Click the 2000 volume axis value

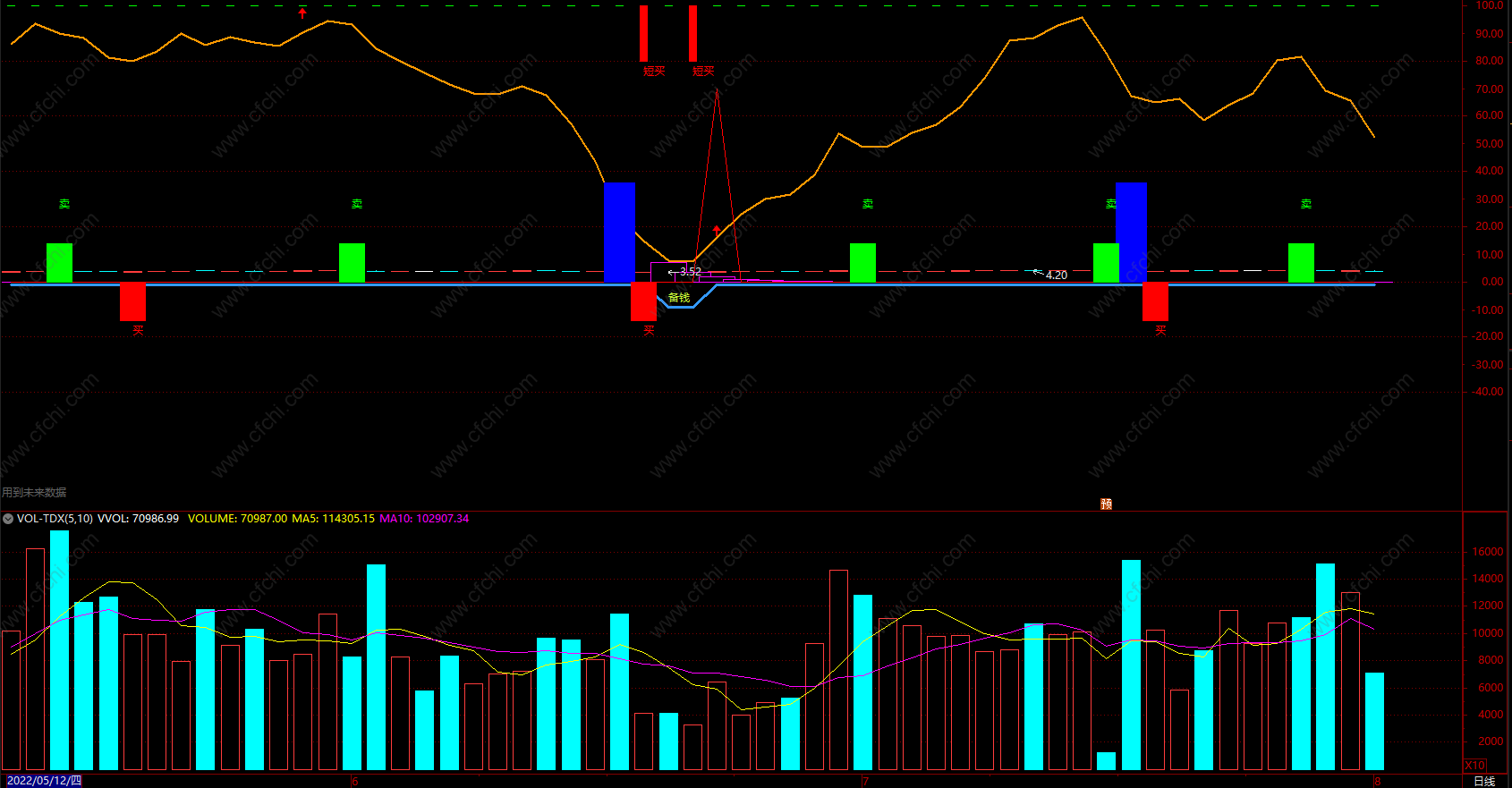[x=1491, y=741]
